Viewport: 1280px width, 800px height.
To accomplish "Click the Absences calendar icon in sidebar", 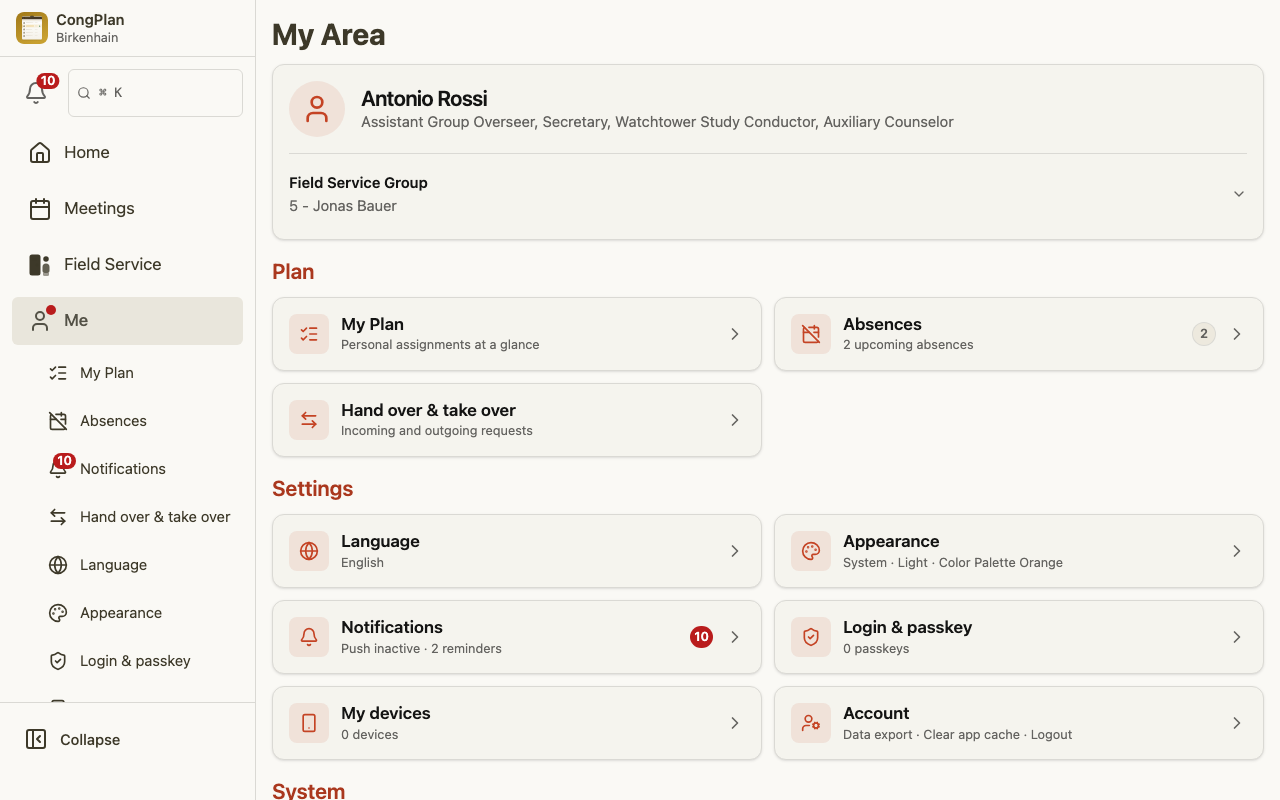I will click(58, 421).
